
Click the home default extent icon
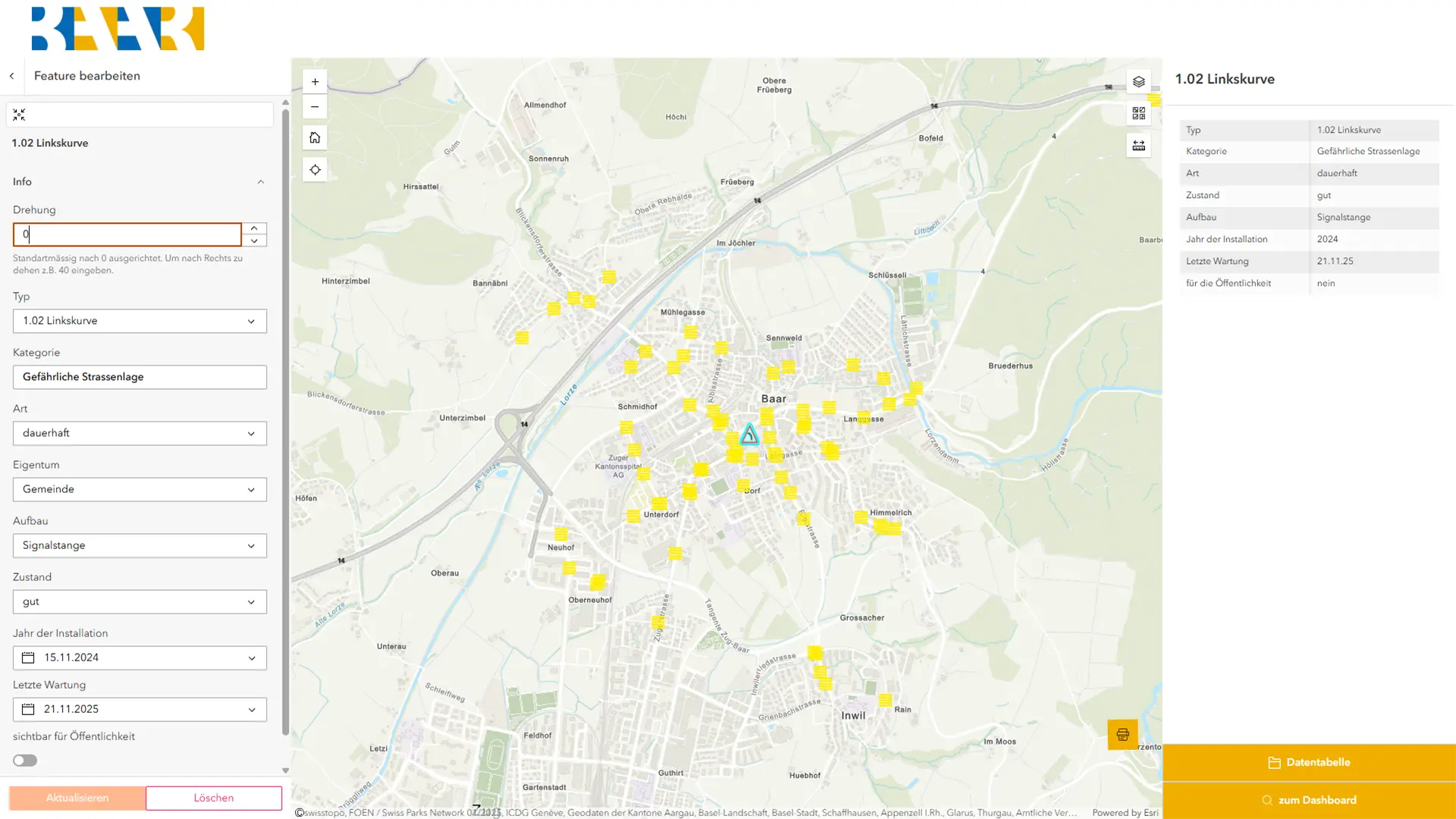(x=315, y=138)
